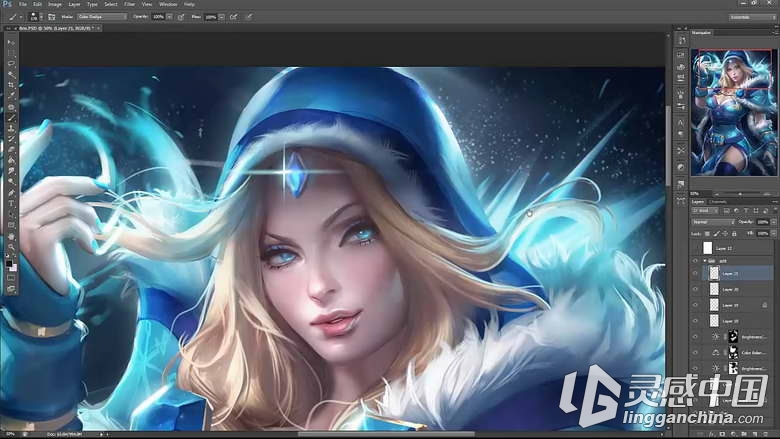Select the Clone Stamp tool

pyautogui.click(x=11, y=128)
